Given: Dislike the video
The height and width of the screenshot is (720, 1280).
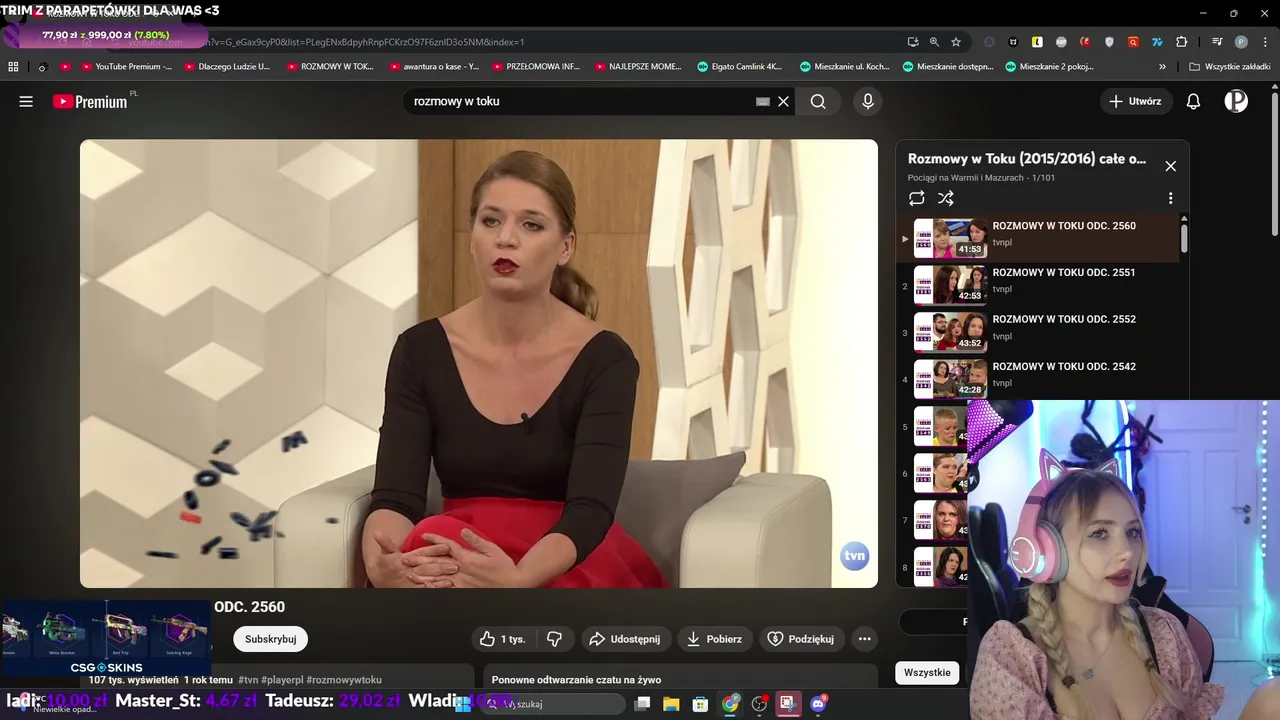Looking at the screenshot, I should coord(554,639).
